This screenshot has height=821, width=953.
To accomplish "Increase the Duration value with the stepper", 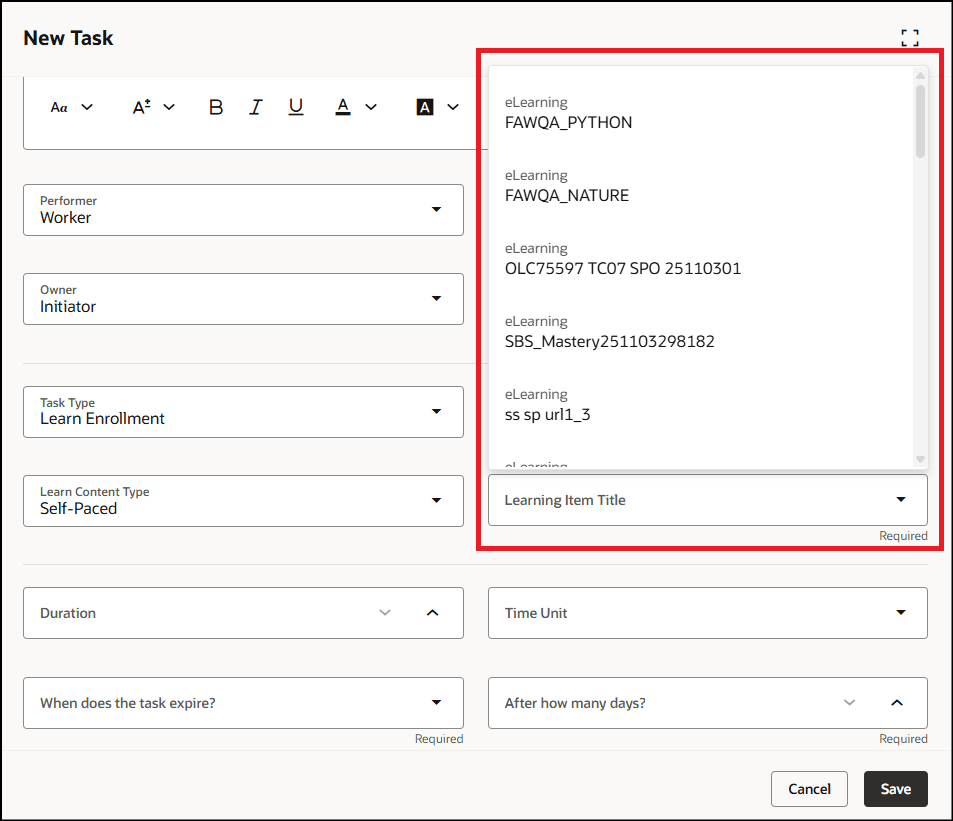I will [433, 613].
